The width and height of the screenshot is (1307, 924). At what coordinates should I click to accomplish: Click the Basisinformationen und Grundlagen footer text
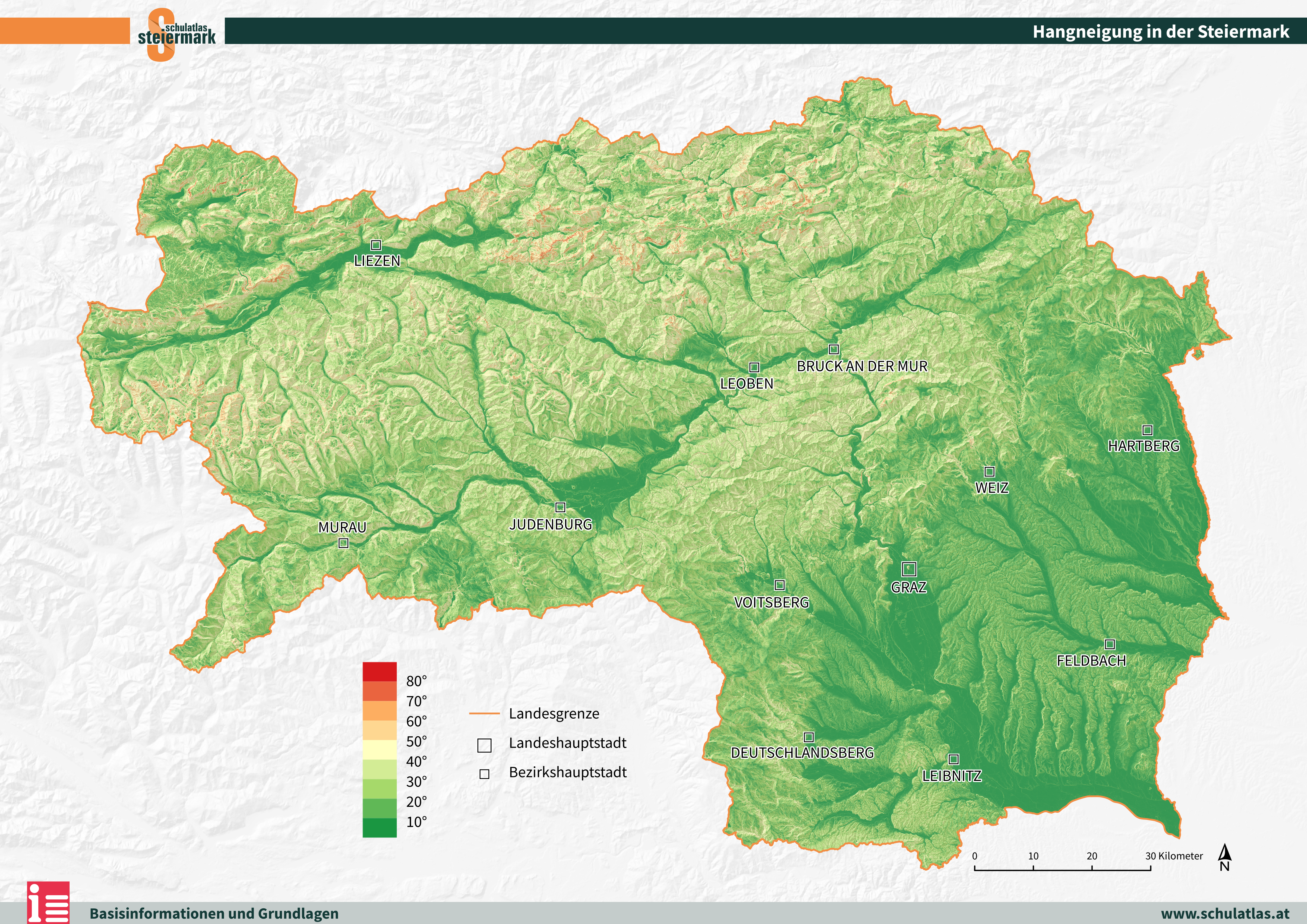coord(214,914)
